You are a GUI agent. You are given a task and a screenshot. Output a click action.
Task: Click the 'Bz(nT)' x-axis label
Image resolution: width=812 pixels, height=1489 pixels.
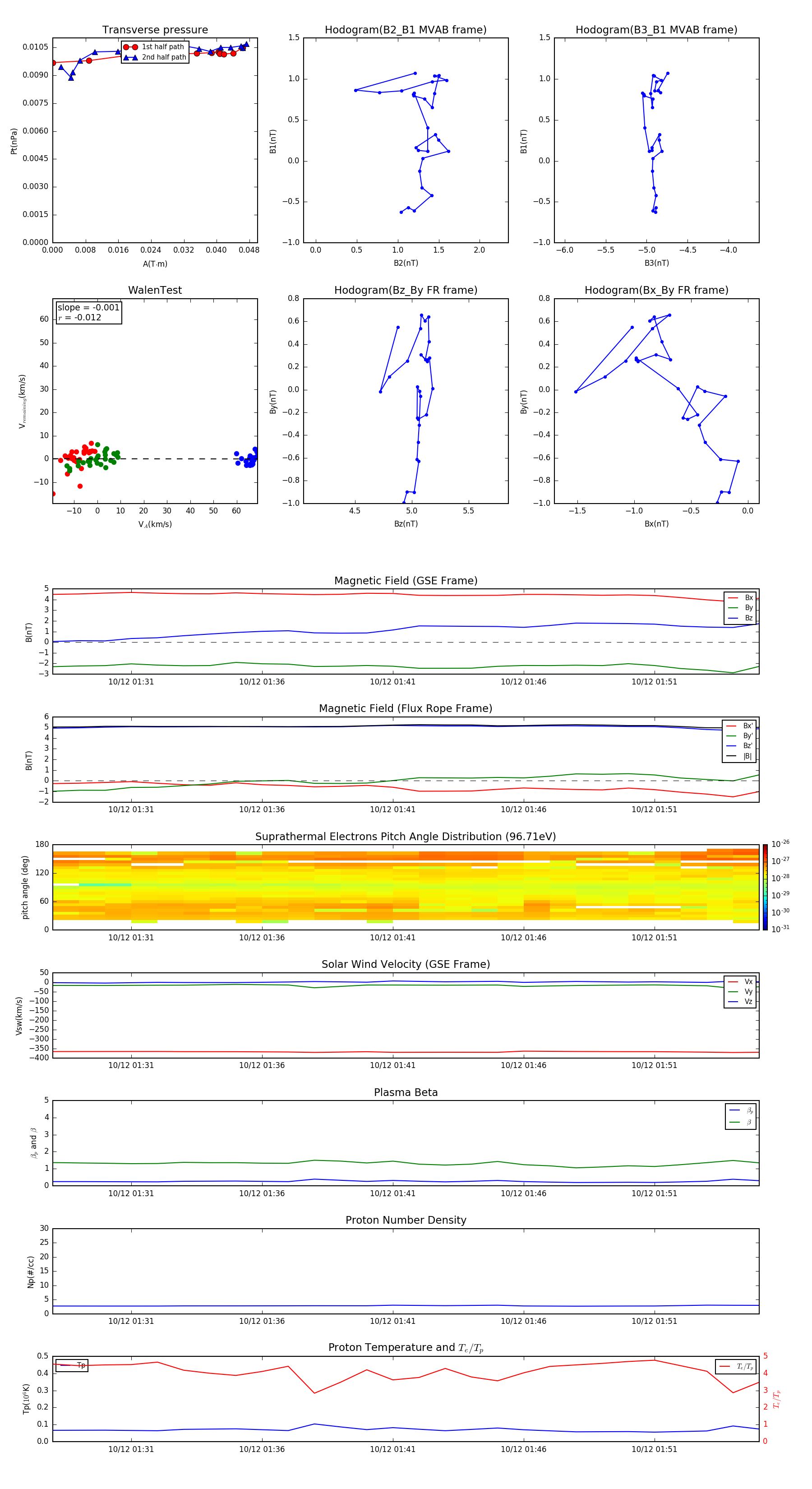[406, 524]
